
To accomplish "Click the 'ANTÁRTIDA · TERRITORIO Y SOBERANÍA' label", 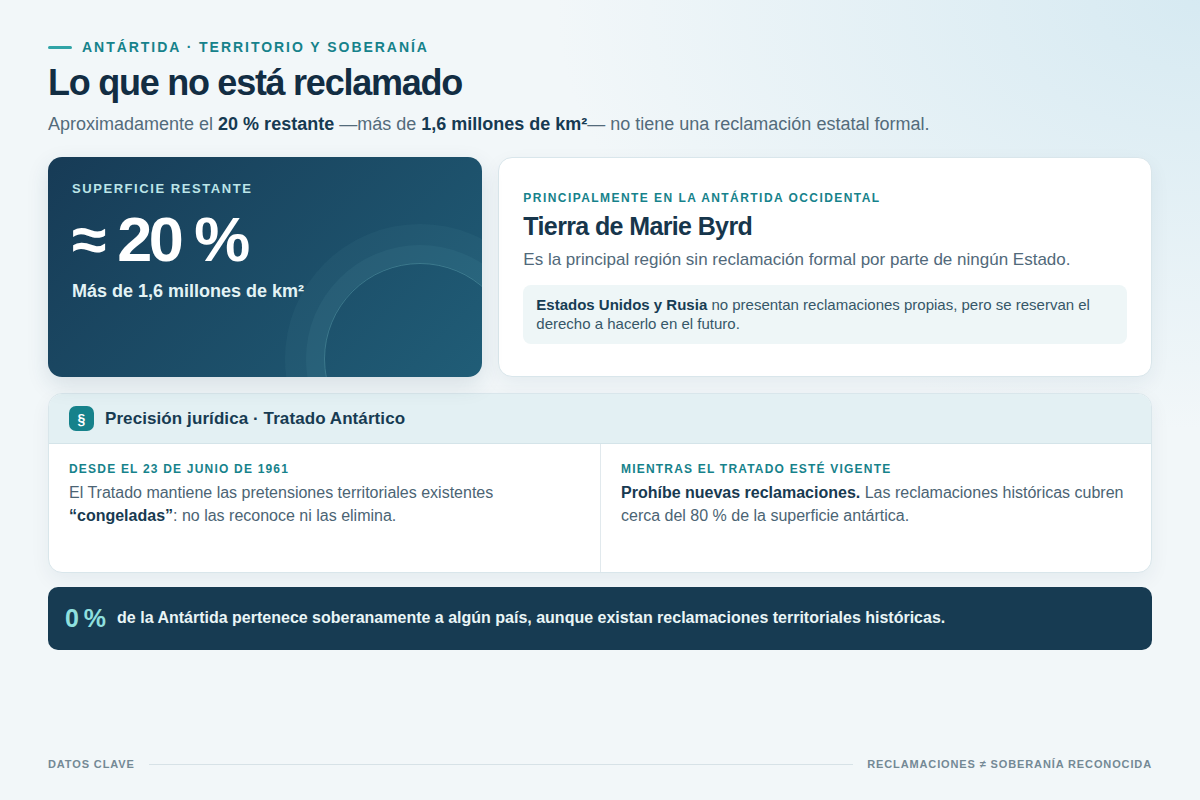I will tap(255, 47).
